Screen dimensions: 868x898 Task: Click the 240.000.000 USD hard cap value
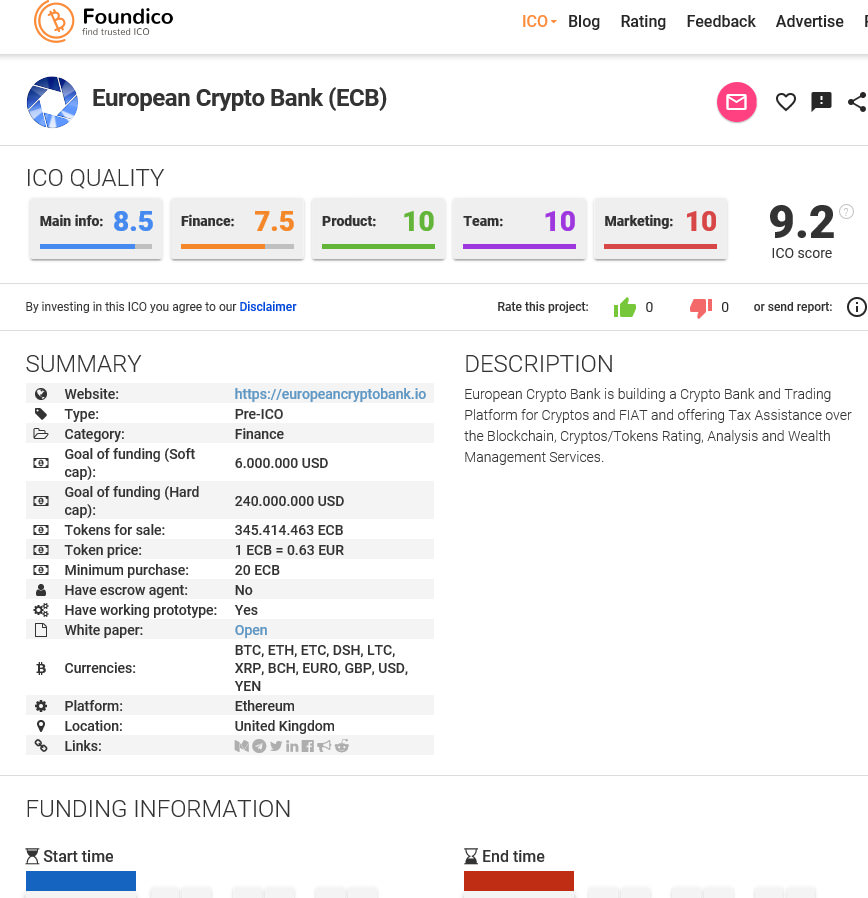click(289, 501)
